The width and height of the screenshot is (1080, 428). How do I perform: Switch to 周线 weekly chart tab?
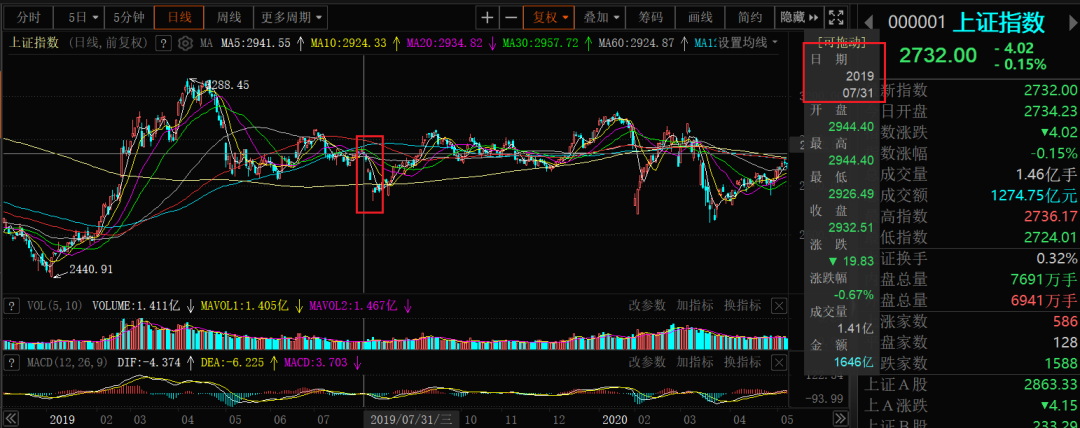coord(229,17)
